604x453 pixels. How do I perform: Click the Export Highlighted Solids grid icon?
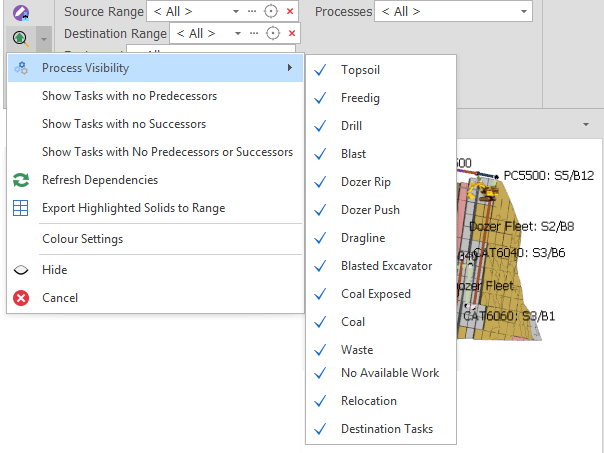tap(21, 208)
